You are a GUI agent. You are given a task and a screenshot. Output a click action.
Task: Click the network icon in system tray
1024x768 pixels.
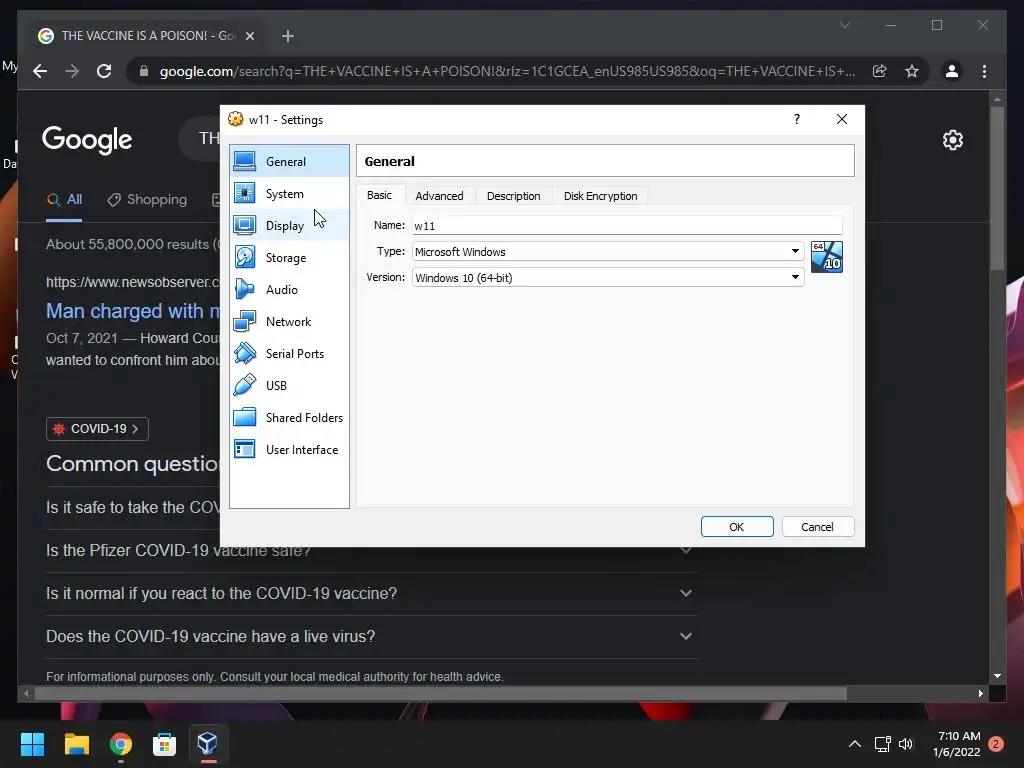point(882,744)
